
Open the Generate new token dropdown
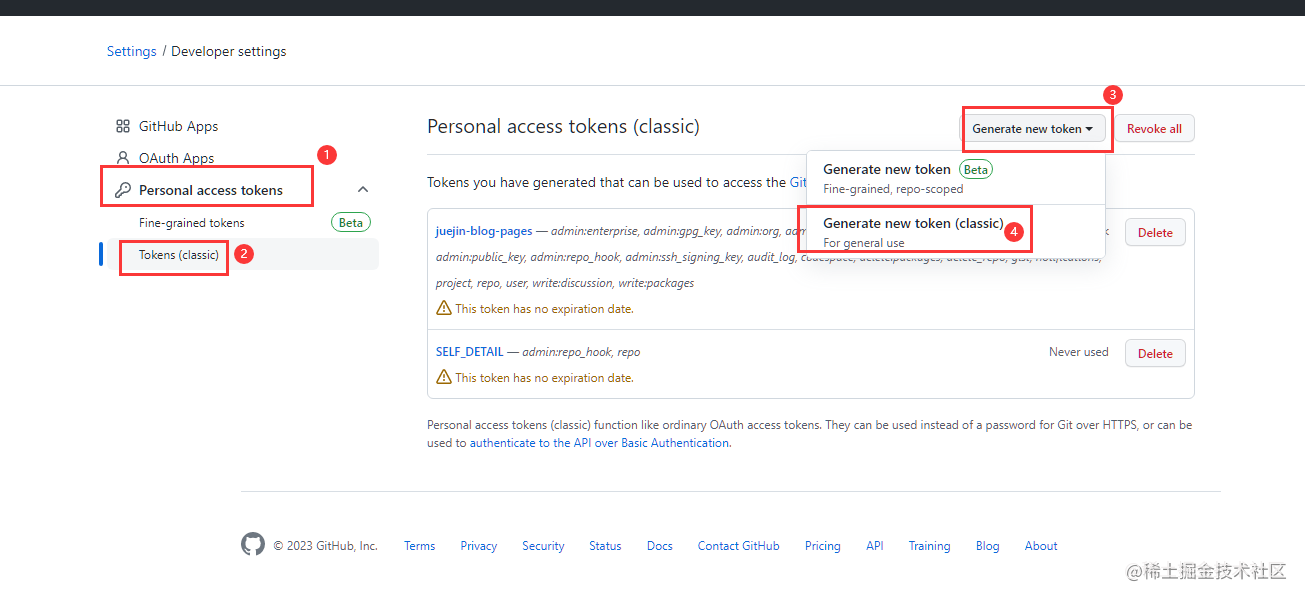pyautogui.click(x=1032, y=129)
